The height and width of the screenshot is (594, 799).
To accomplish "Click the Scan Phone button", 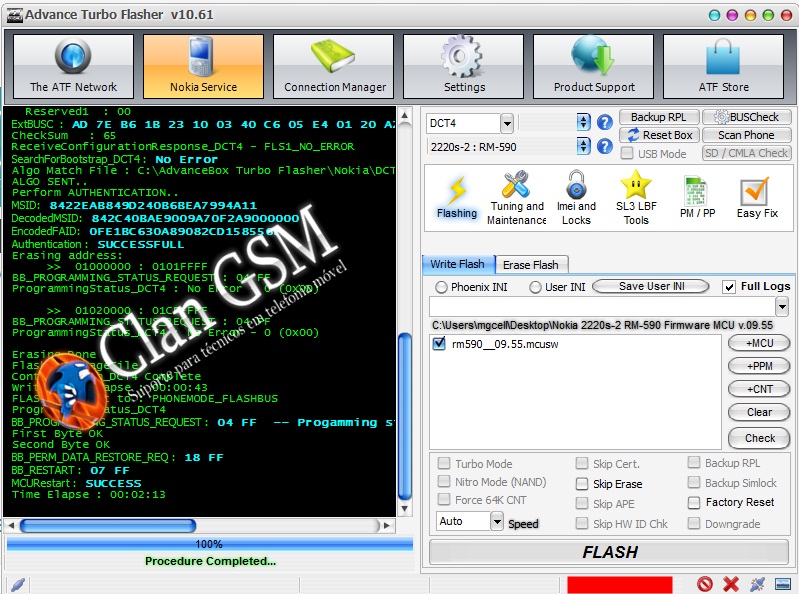I will 747,135.
